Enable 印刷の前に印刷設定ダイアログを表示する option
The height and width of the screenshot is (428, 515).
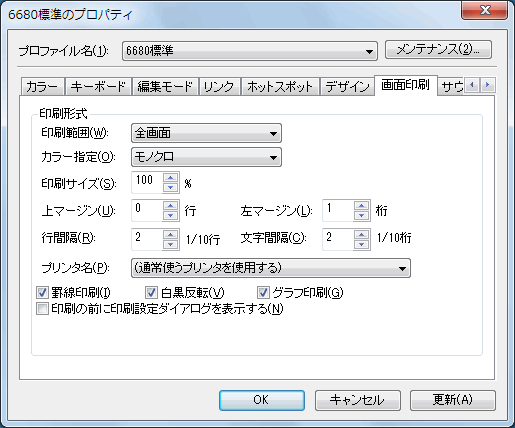[42, 309]
